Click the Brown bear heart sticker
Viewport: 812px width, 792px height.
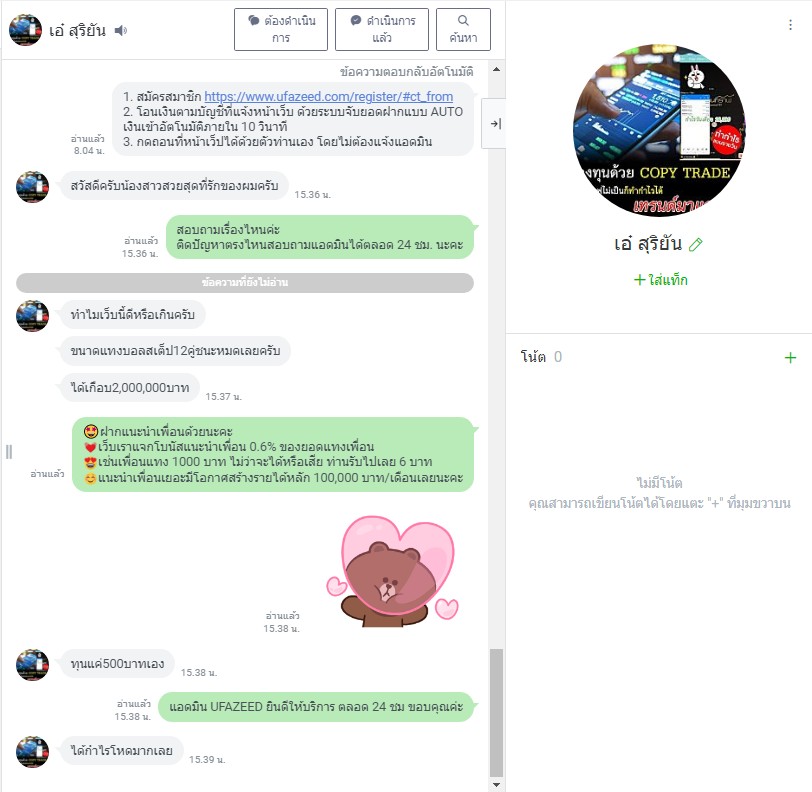[393, 571]
